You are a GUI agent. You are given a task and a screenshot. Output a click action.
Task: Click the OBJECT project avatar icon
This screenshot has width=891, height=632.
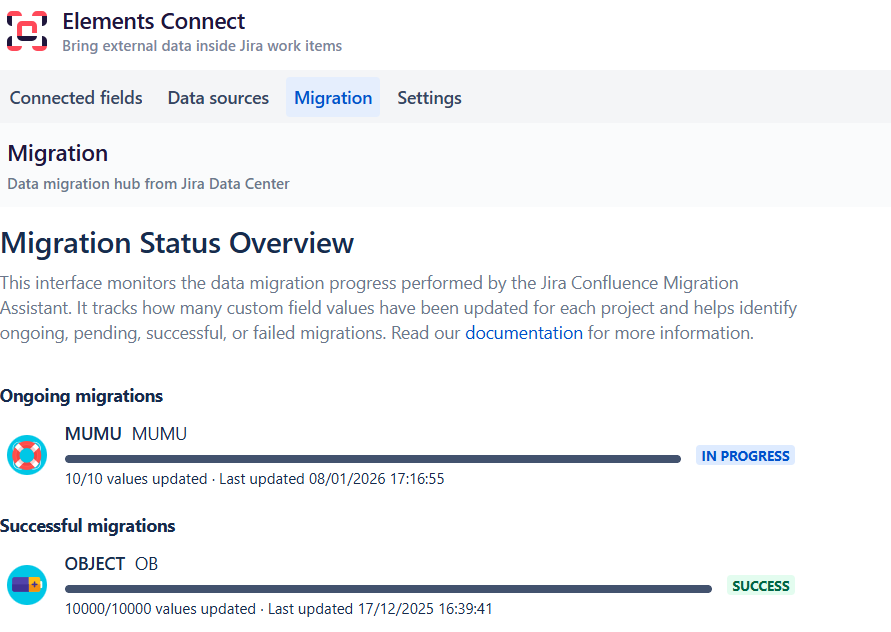point(26,585)
